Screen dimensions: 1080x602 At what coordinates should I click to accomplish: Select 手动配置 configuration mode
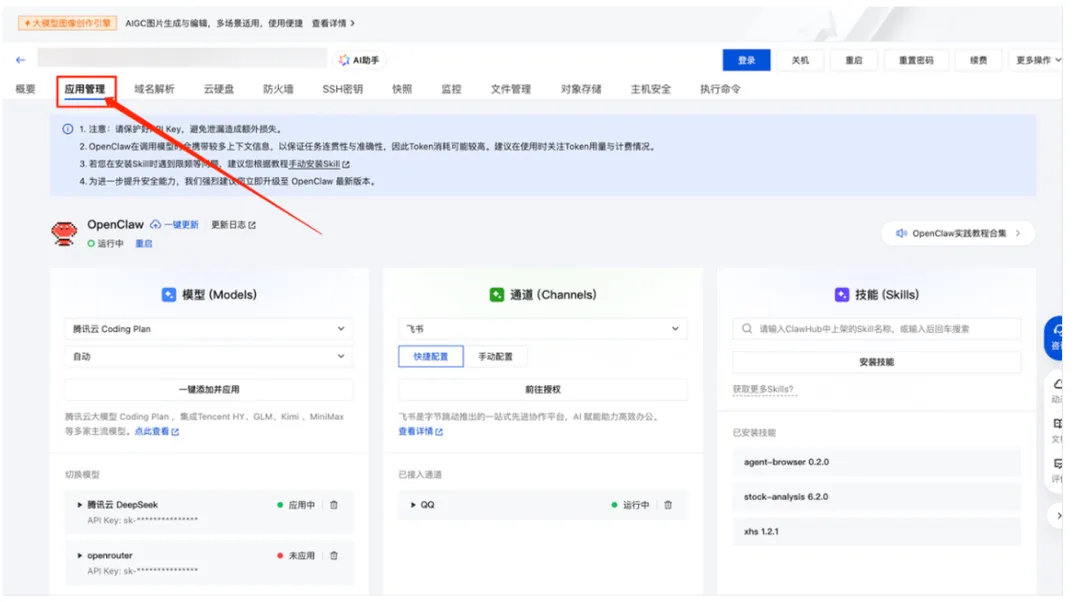(x=495, y=357)
